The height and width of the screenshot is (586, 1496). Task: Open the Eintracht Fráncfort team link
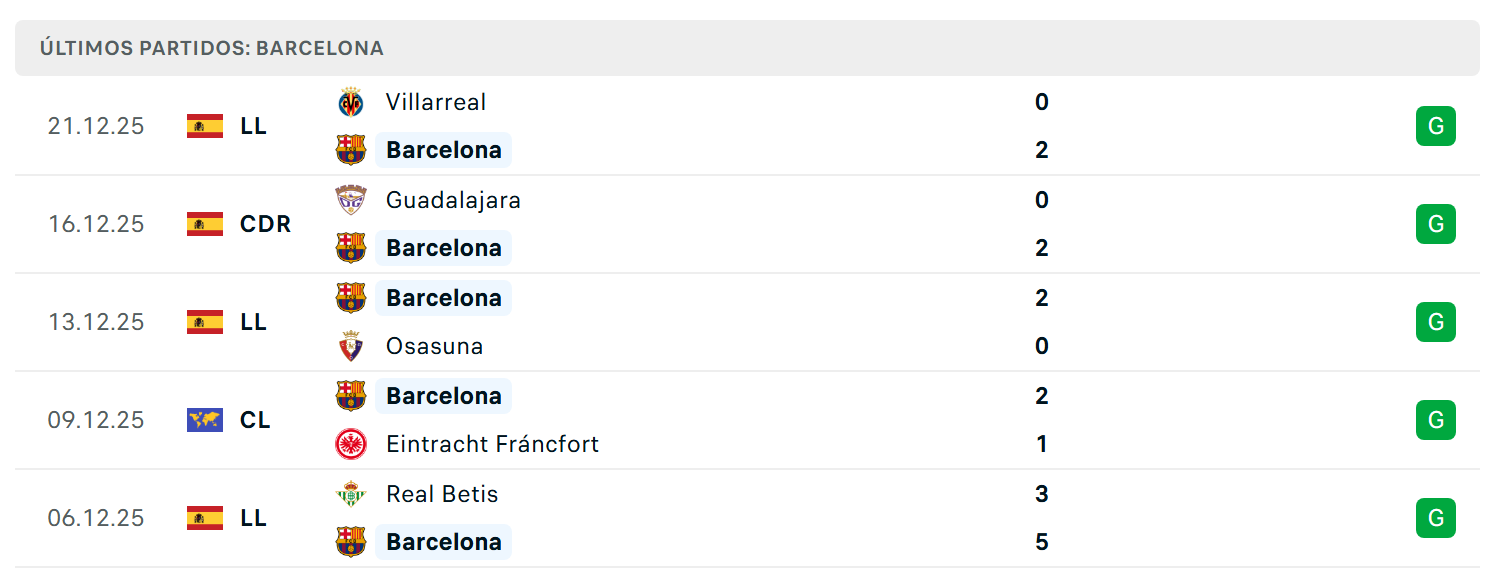(x=492, y=444)
